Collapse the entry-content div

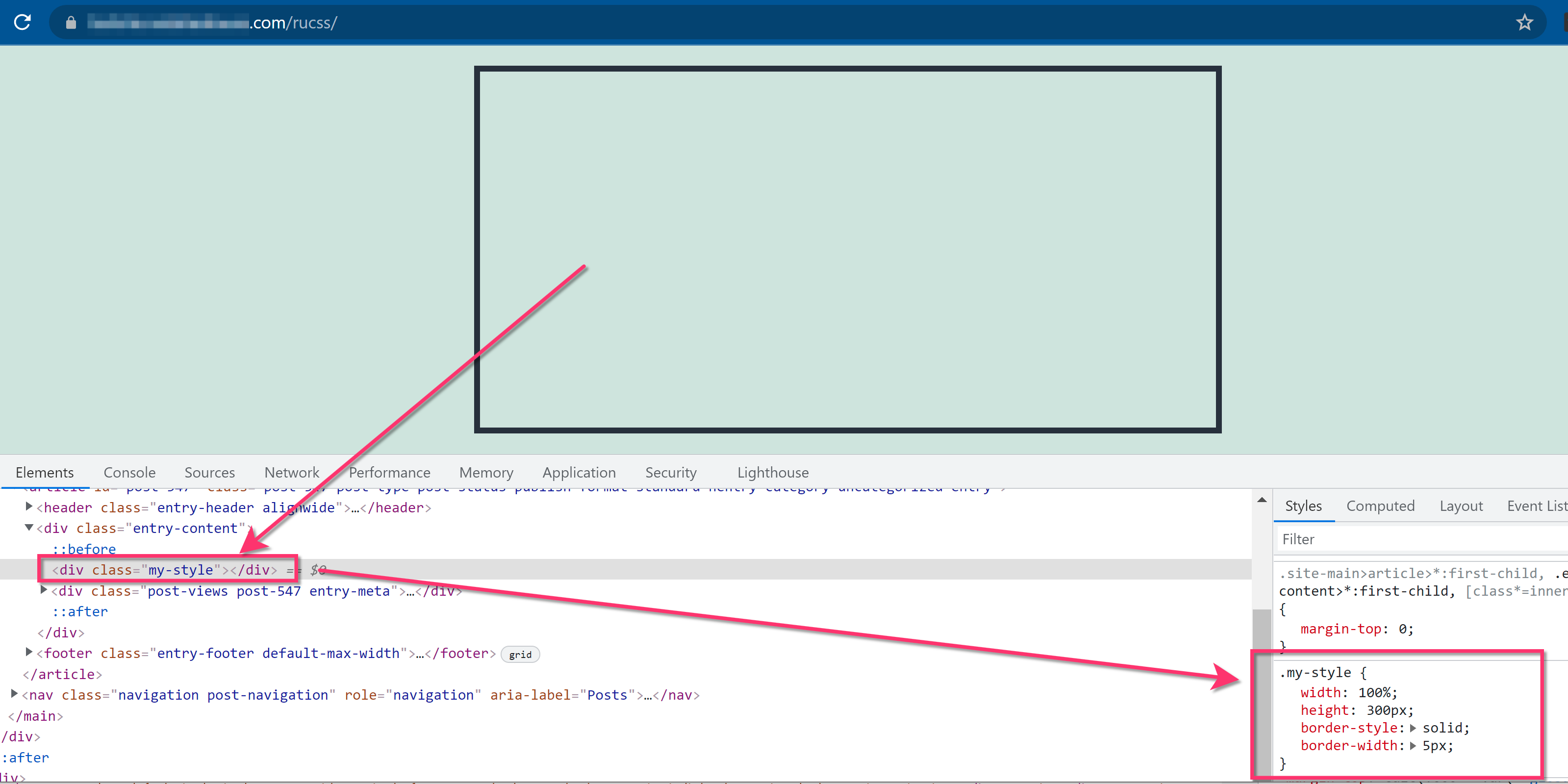click(x=28, y=528)
